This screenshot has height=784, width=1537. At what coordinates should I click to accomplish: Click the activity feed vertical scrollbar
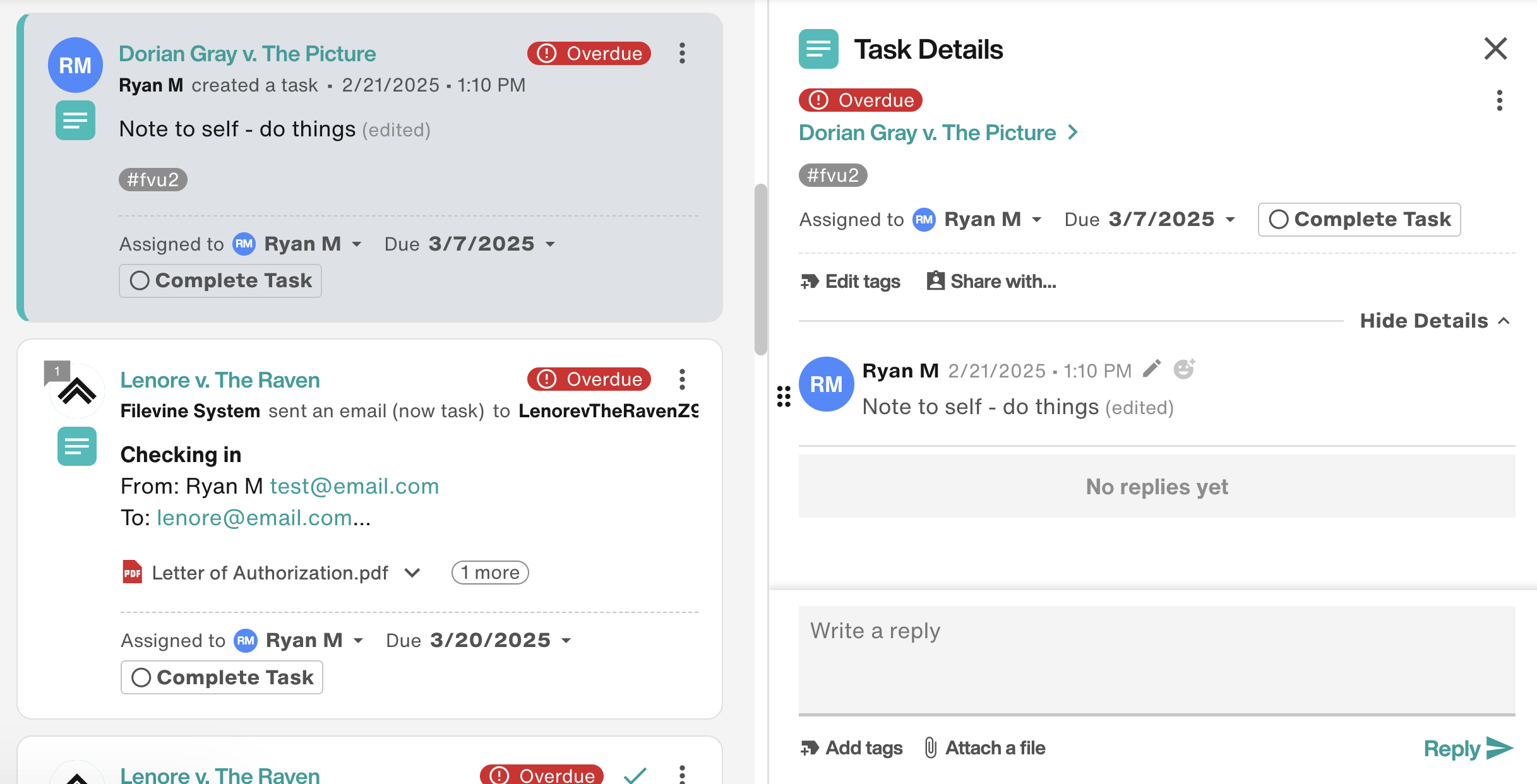pyautogui.click(x=761, y=270)
